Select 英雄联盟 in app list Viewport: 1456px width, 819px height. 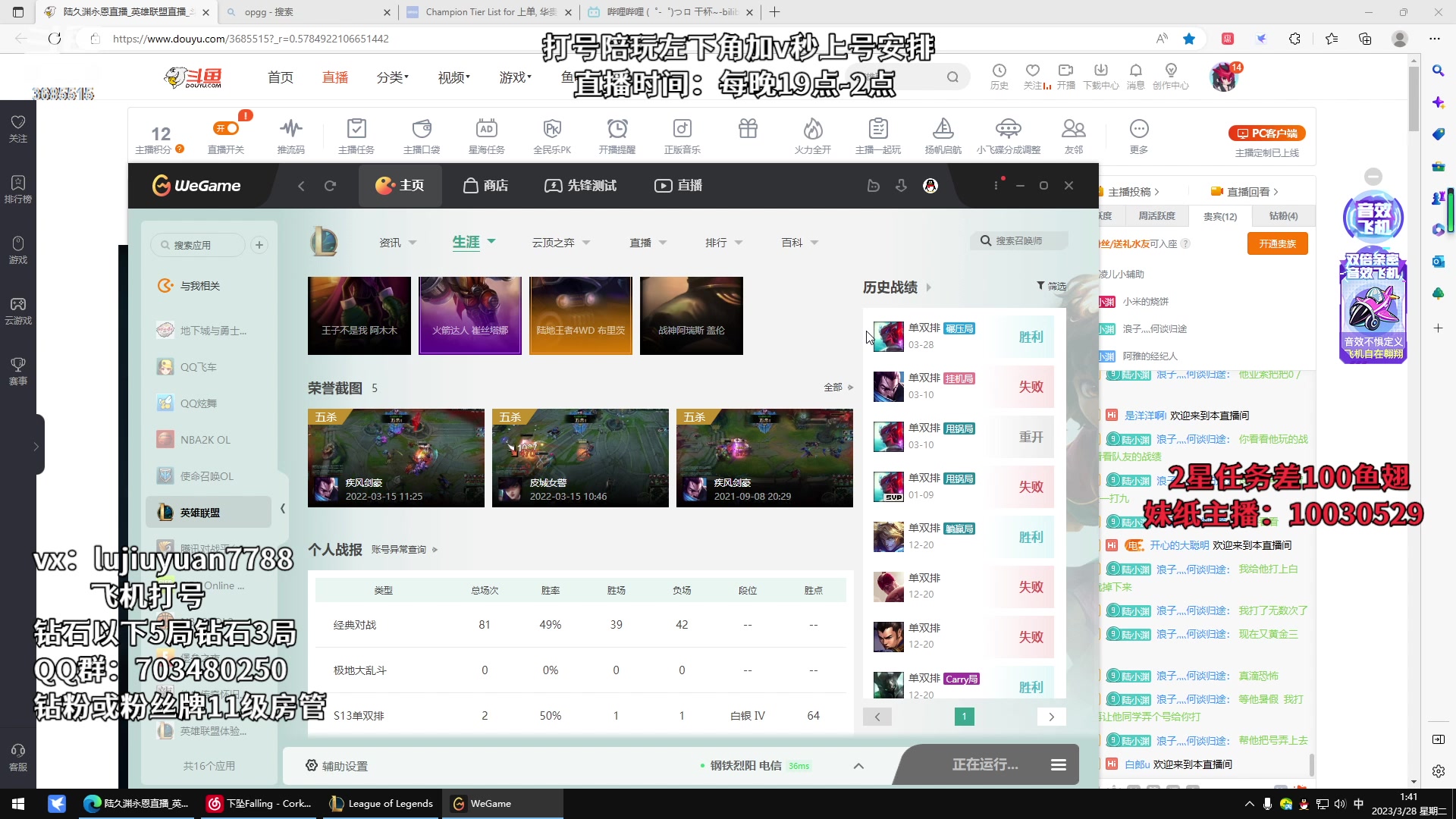pyautogui.click(x=209, y=513)
